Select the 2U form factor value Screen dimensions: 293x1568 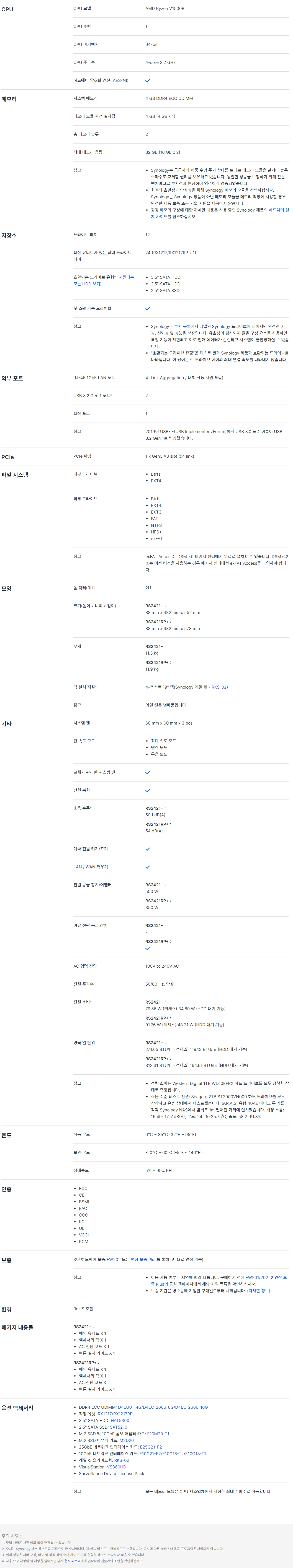(x=148, y=588)
